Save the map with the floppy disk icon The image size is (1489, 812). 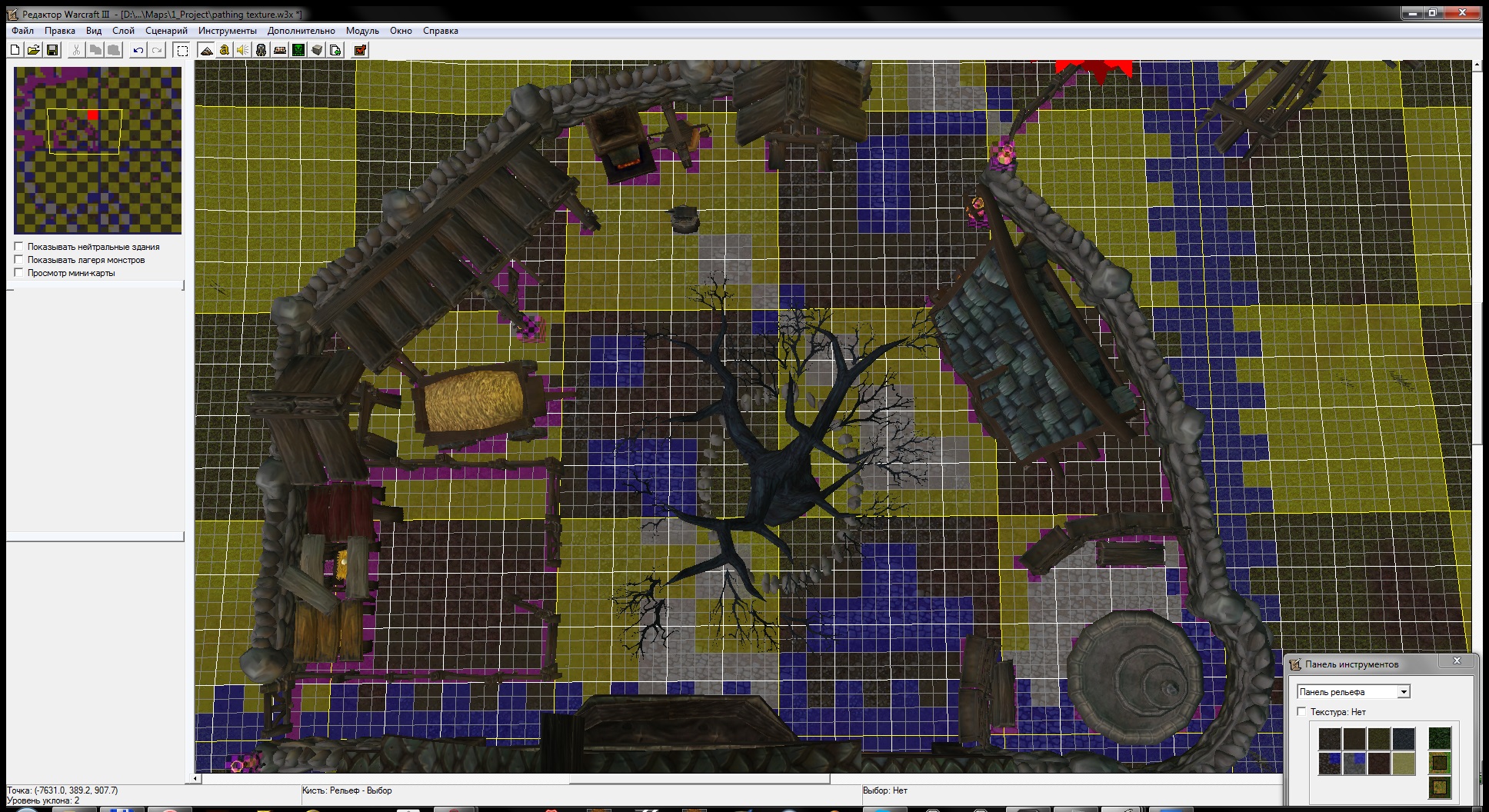(x=52, y=50)
